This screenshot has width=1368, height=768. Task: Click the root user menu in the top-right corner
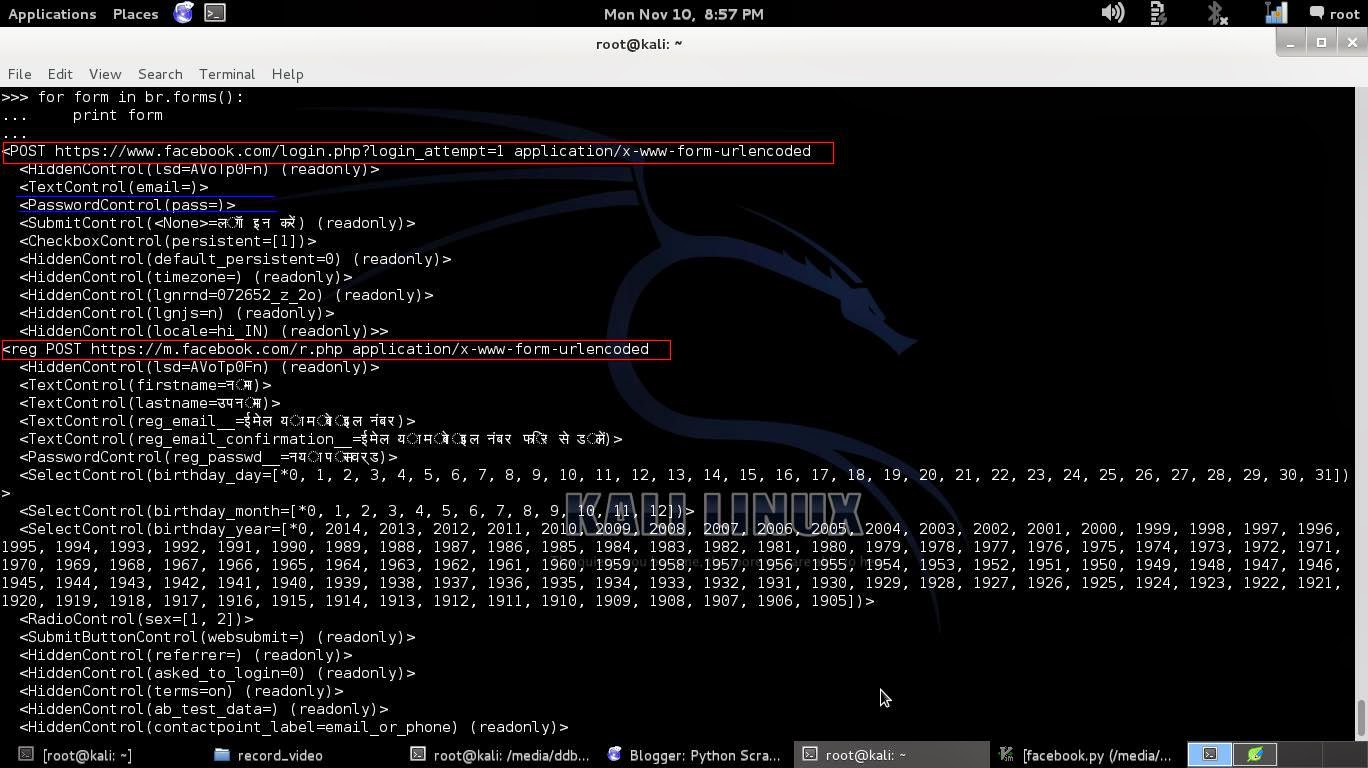coord(1344,13)
